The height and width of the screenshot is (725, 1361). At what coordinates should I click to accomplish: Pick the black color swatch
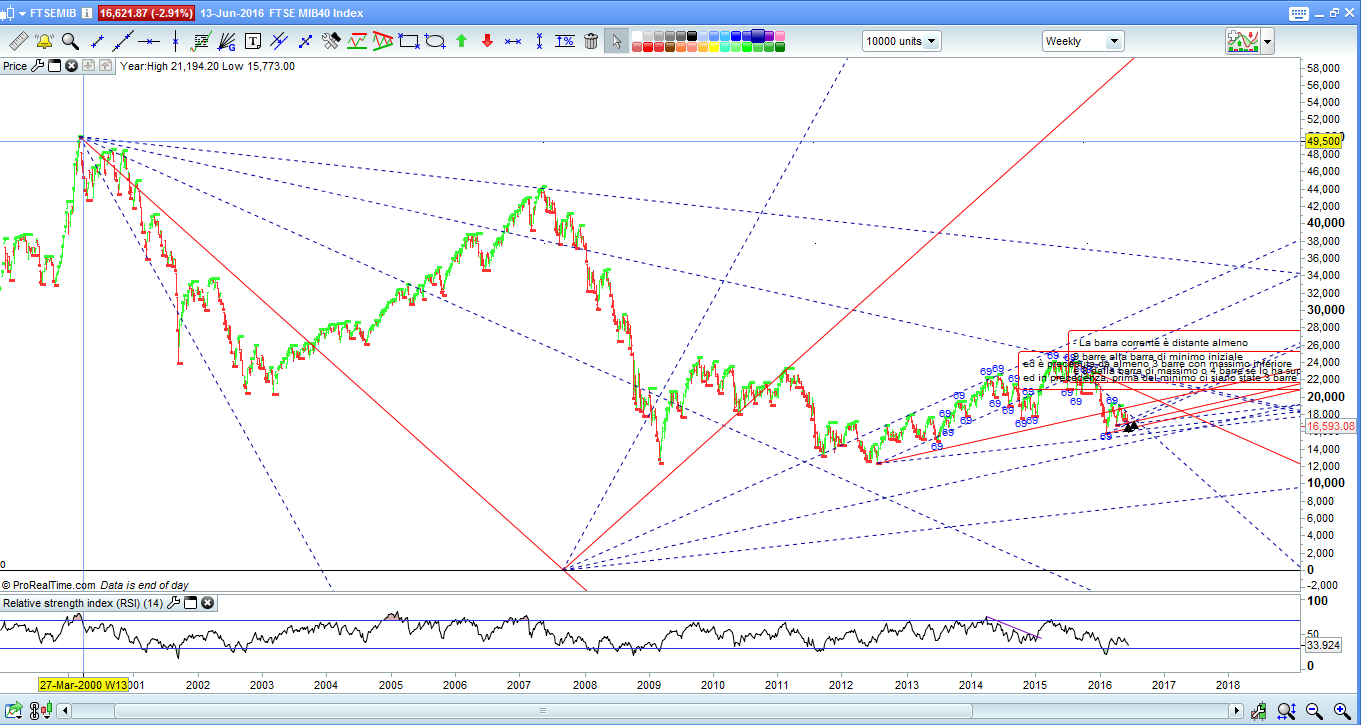point(692,36)
